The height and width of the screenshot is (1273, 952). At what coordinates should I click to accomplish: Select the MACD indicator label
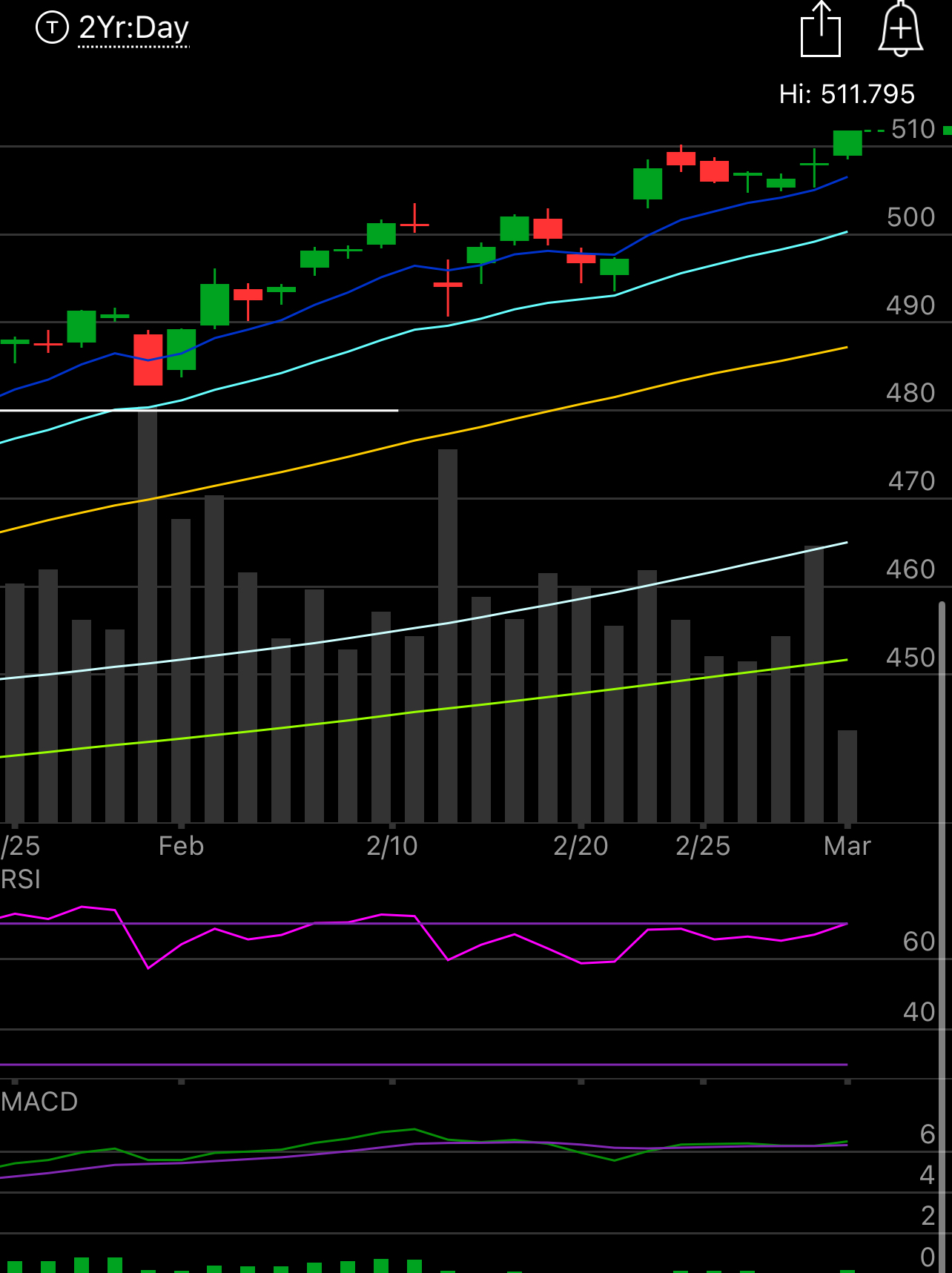pos(39,1102)
